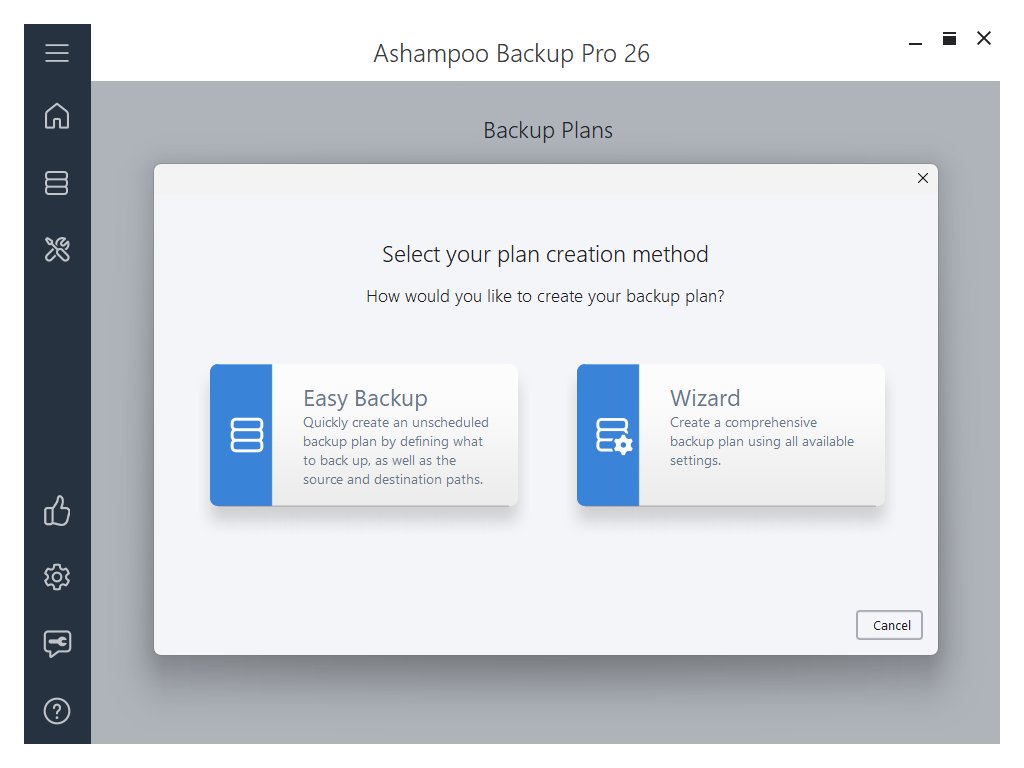The width and height of the screenshot is (1024, 768).
Task: Choose the Wizard title
Action: tap(705, 398)
